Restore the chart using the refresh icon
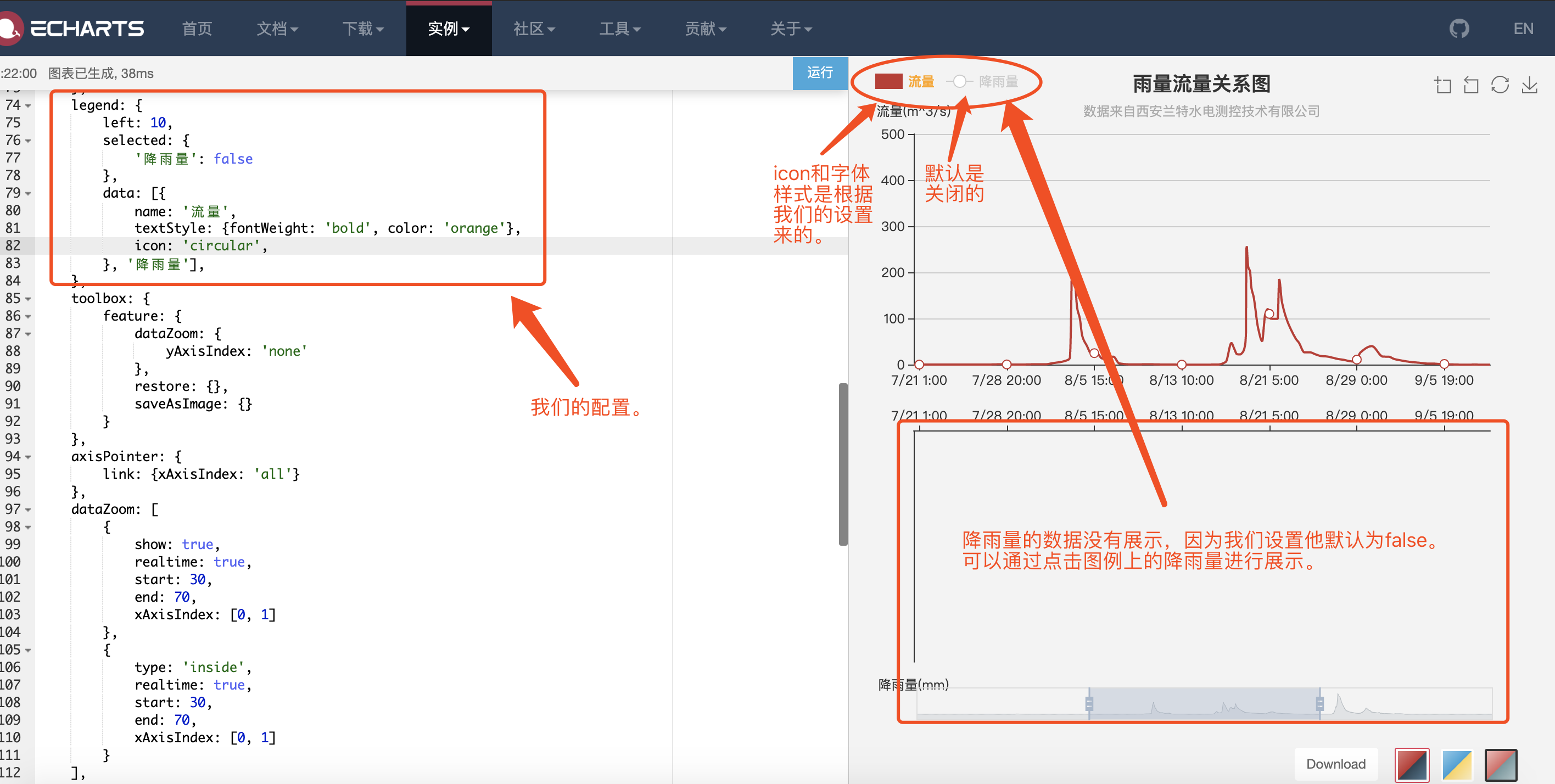 (x=1500, y=85)
